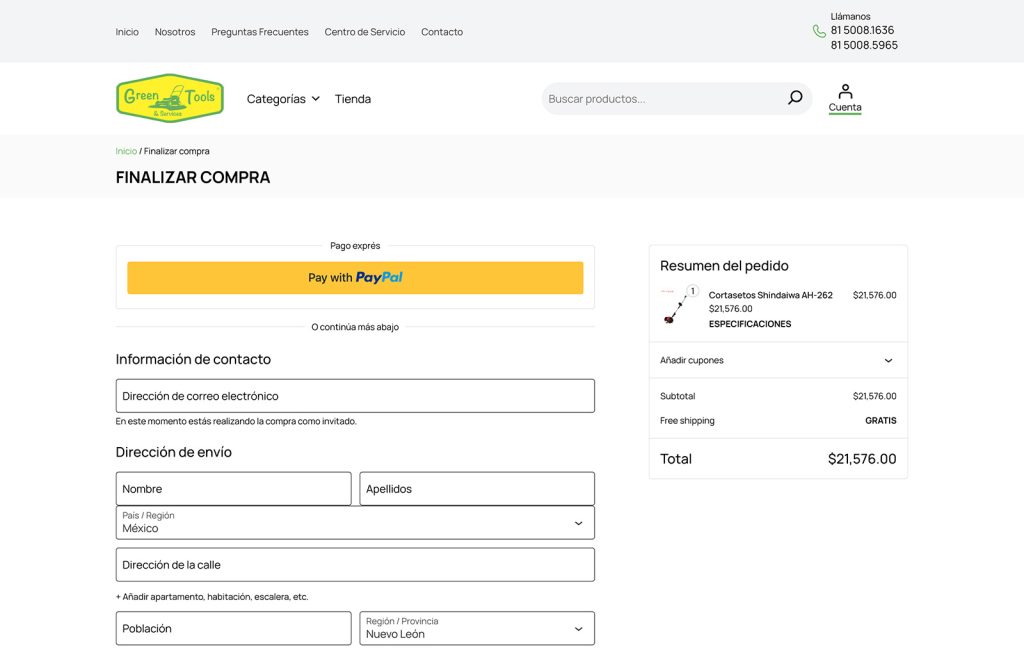The height and width of the screenshot is (650, 1024).
Task: Click the Inicio breadcrumb link
Action: point(126,150)
